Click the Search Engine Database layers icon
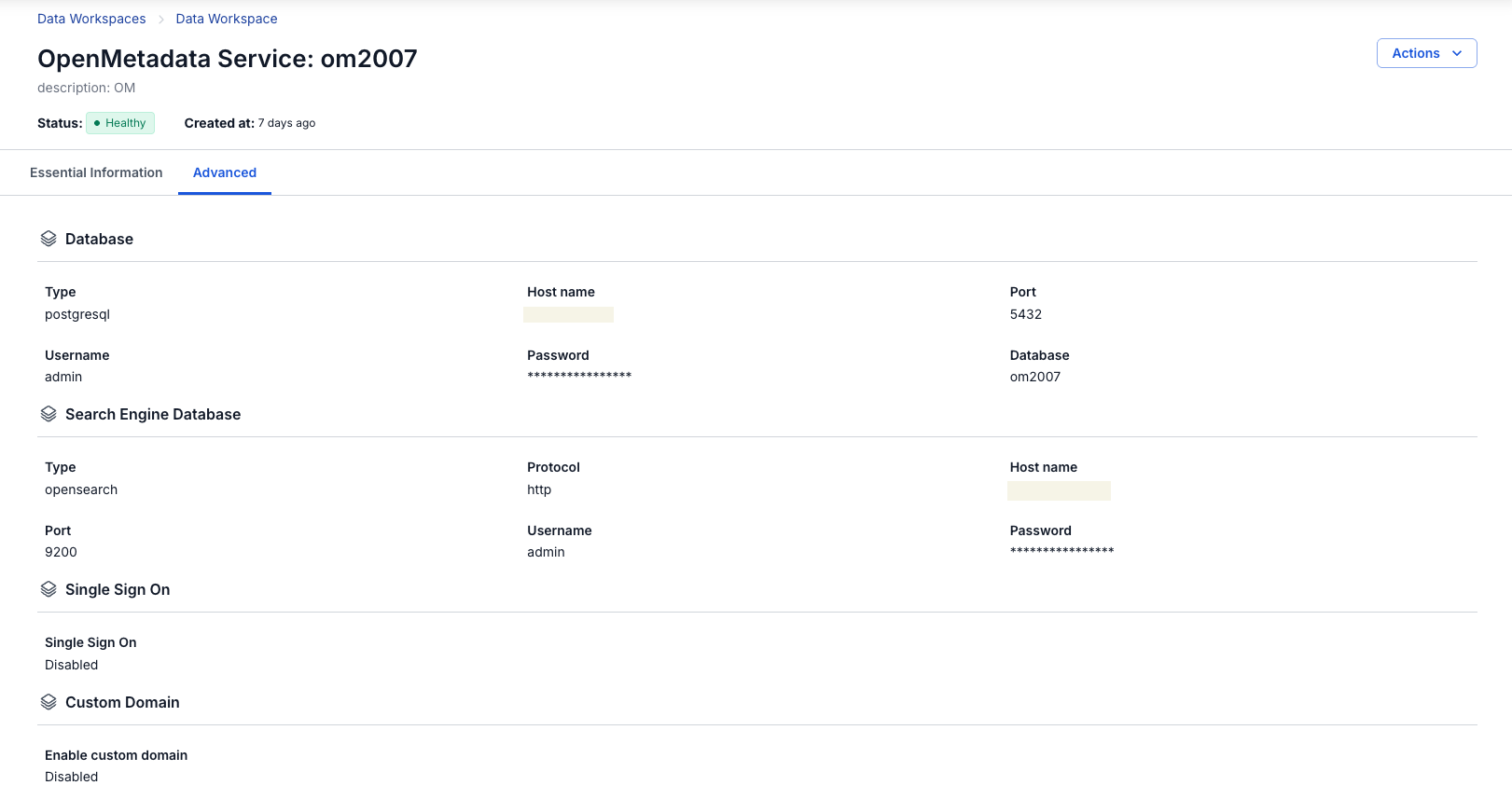 (49, 414)
